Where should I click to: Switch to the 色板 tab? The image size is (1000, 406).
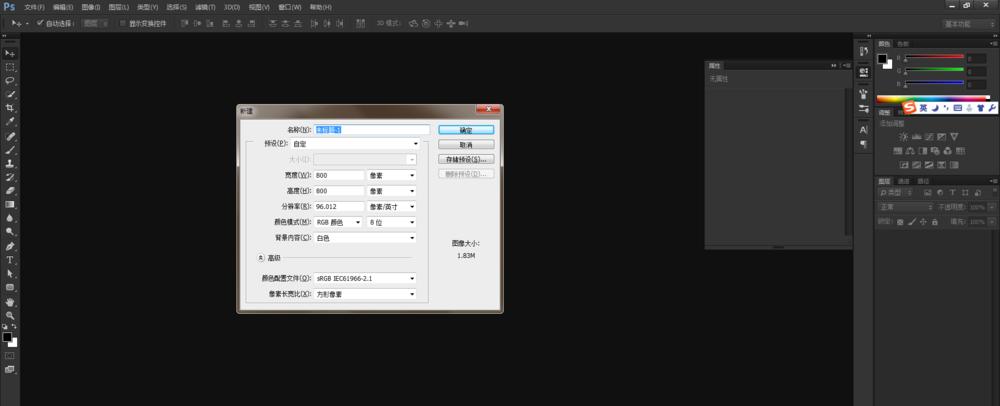902,44
